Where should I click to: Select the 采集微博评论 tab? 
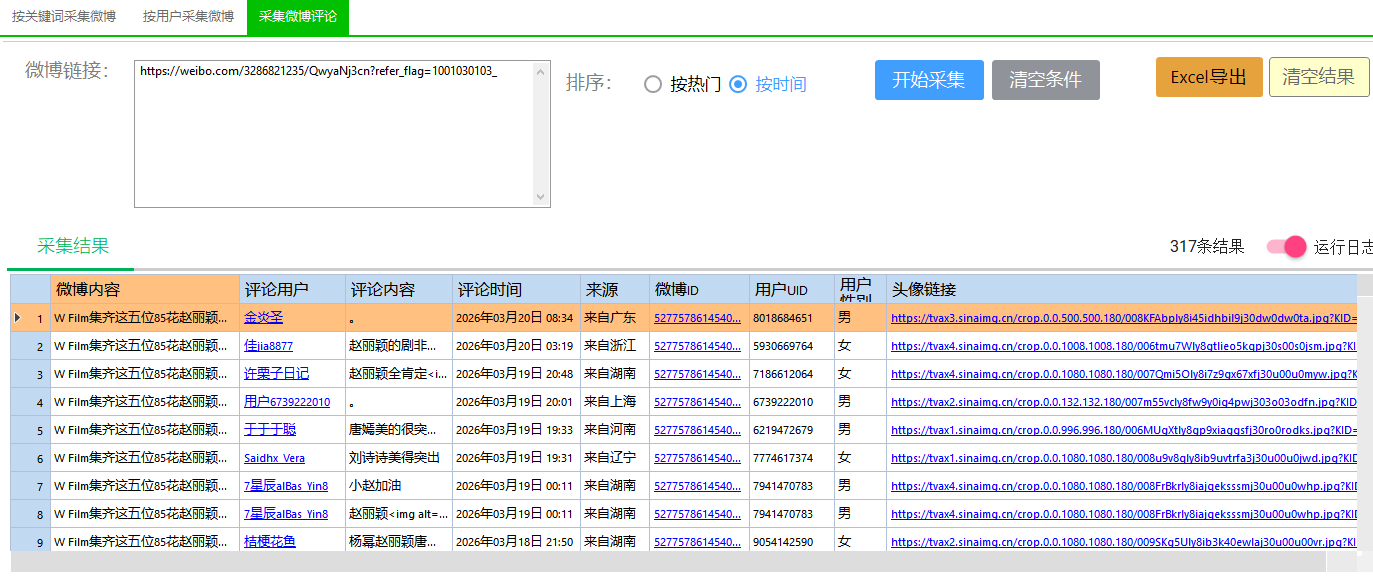[297, 17]
